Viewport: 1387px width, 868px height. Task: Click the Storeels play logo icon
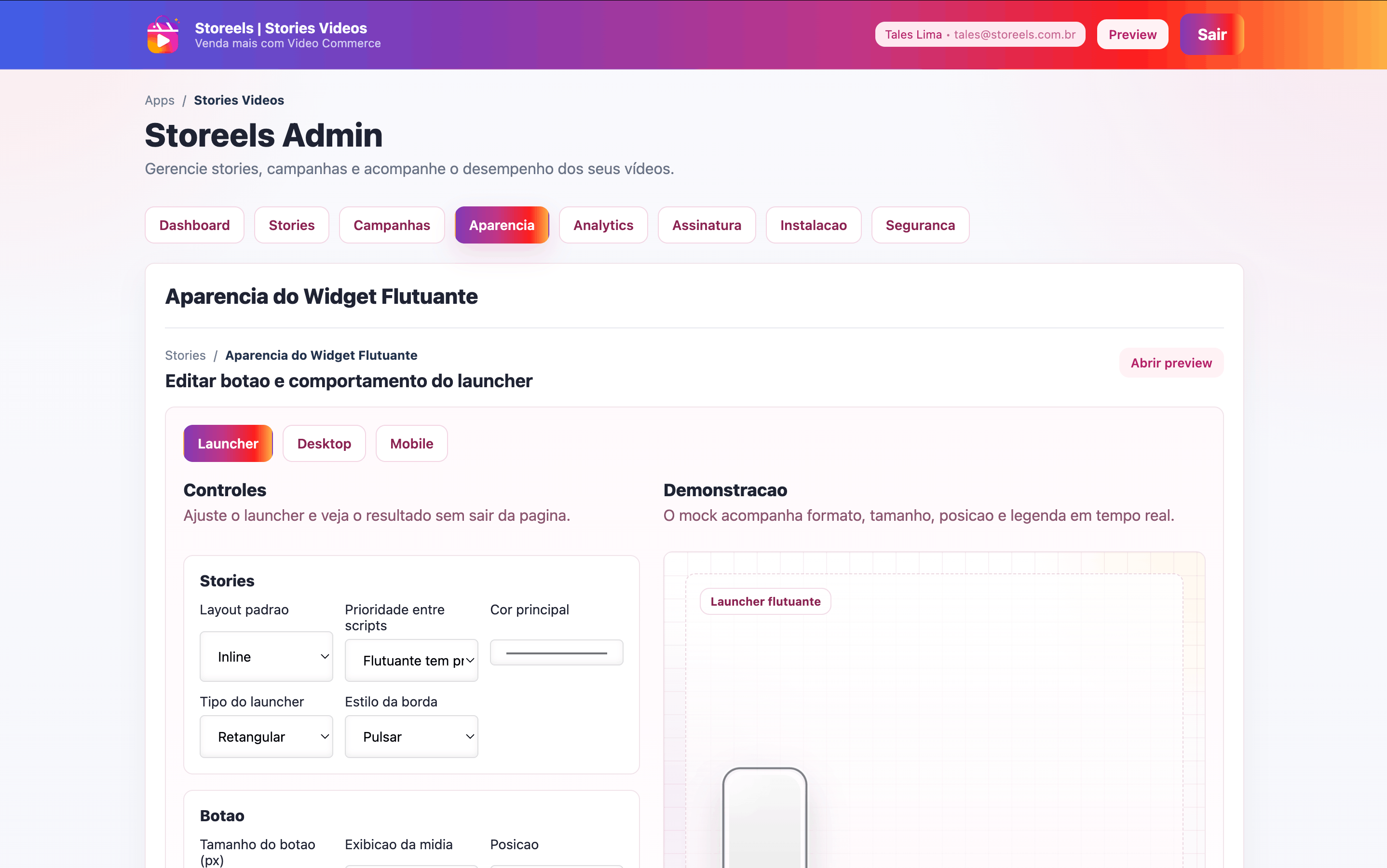coord(163,34)
